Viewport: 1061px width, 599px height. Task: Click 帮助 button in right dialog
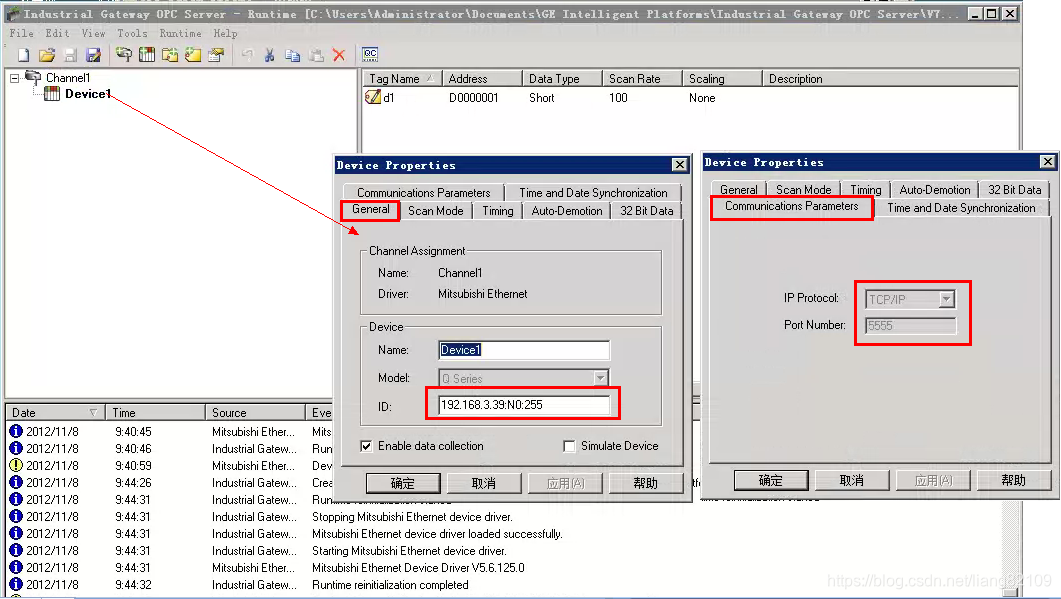tap(1014, 481)
